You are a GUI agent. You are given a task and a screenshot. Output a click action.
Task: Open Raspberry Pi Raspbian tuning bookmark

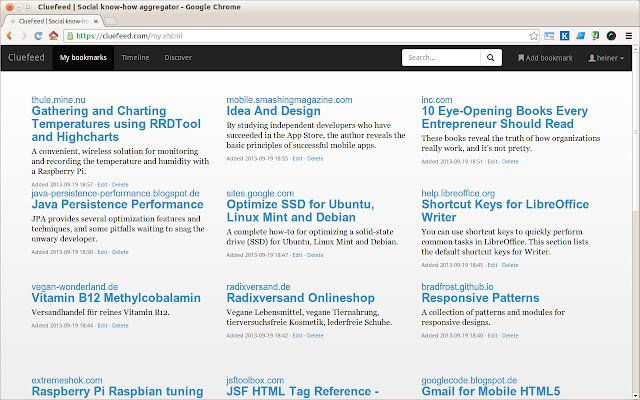tap(118, 391)
